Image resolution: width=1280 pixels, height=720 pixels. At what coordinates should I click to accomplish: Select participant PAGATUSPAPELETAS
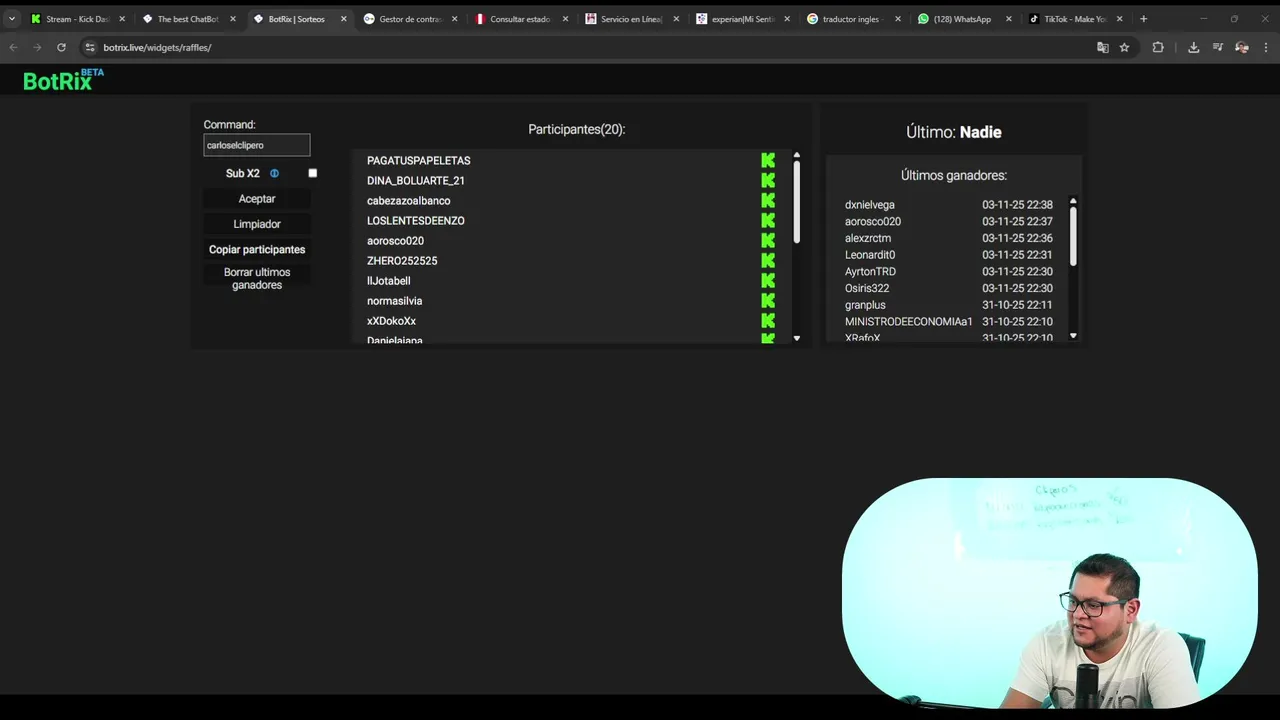[x=418, y=161]
